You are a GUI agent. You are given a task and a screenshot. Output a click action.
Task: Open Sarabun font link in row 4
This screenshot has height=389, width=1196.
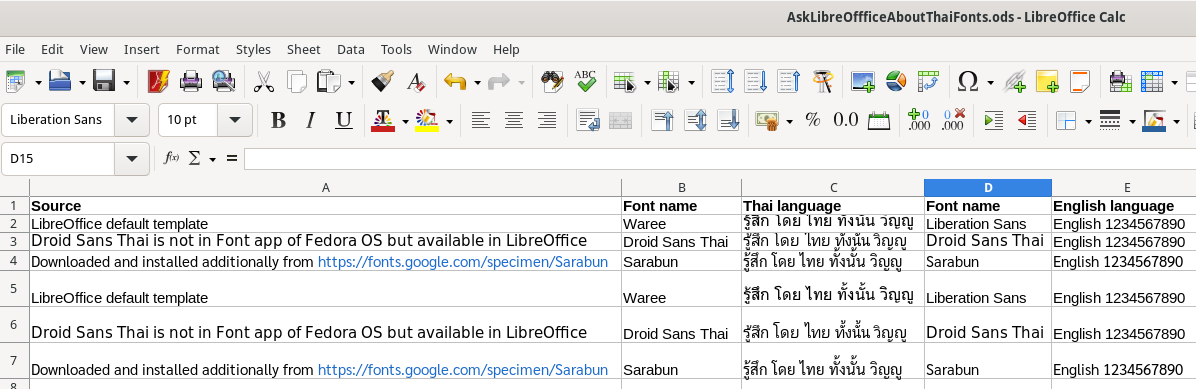[x=462, y=262]
